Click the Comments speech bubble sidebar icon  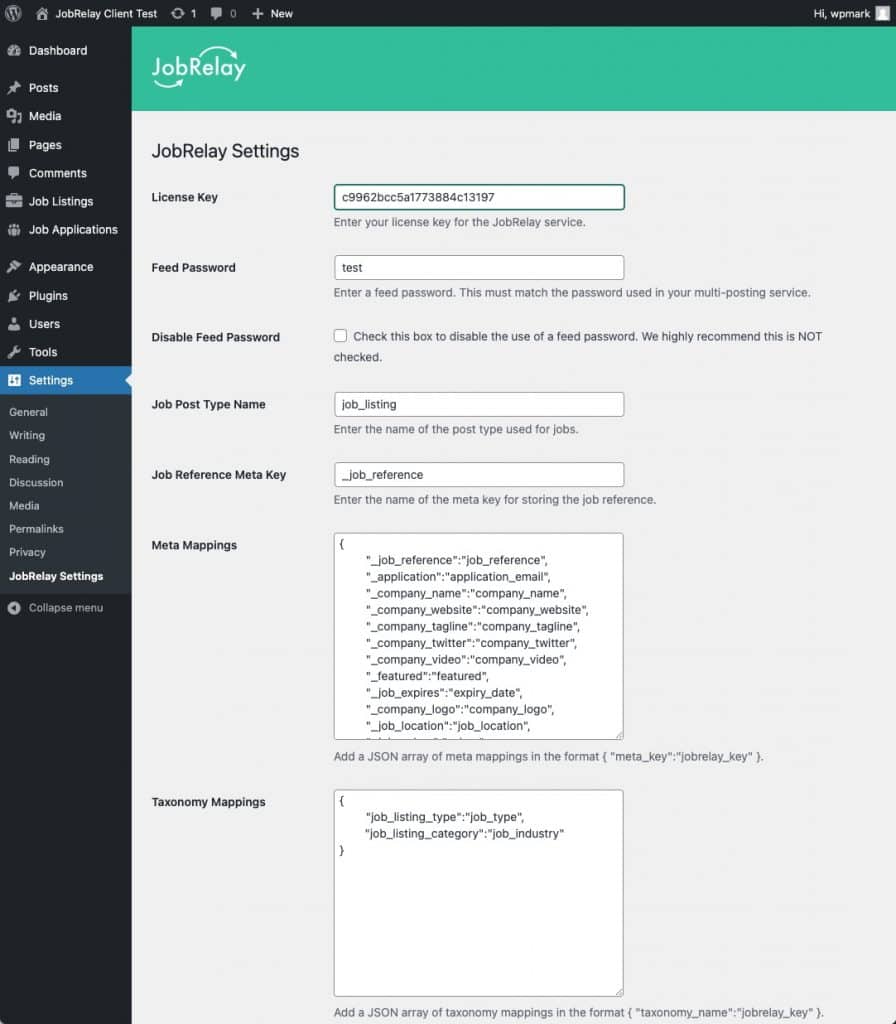pyautogui.click(x=14, y=173)
